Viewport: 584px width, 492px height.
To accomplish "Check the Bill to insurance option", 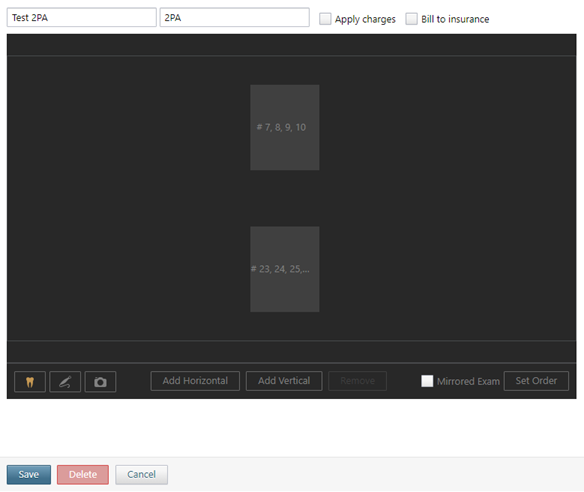I will tap(412, 19).
